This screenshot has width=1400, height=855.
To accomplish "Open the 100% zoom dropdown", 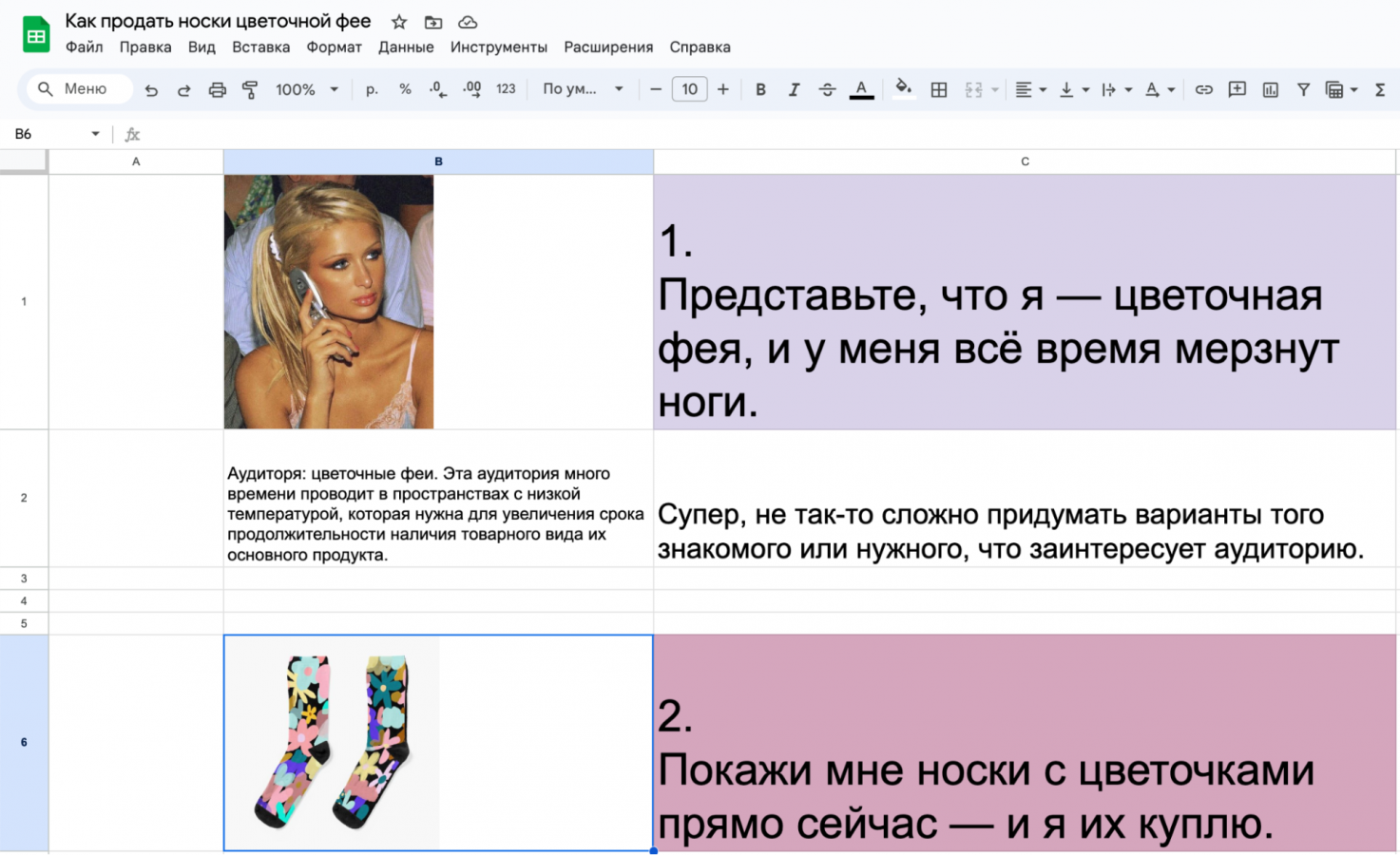I will click(x=306, y=89).
